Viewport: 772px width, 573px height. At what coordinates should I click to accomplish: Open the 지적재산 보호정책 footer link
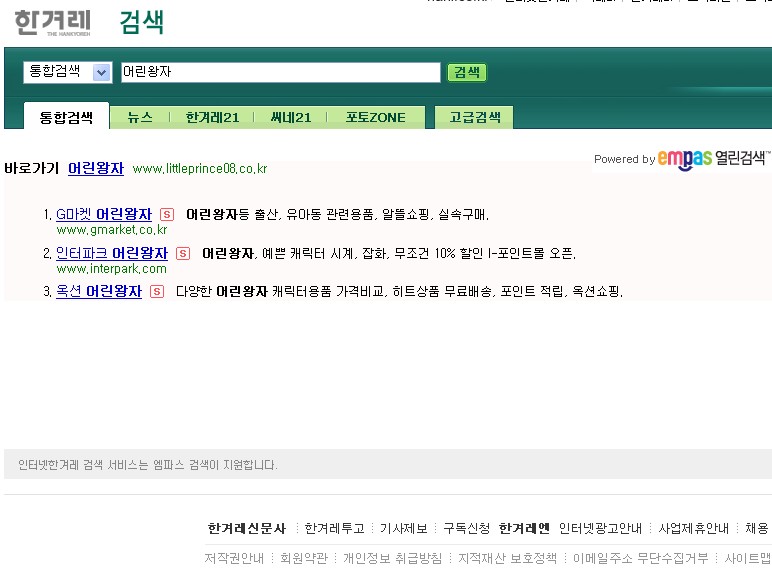click(x=508, y=558)
